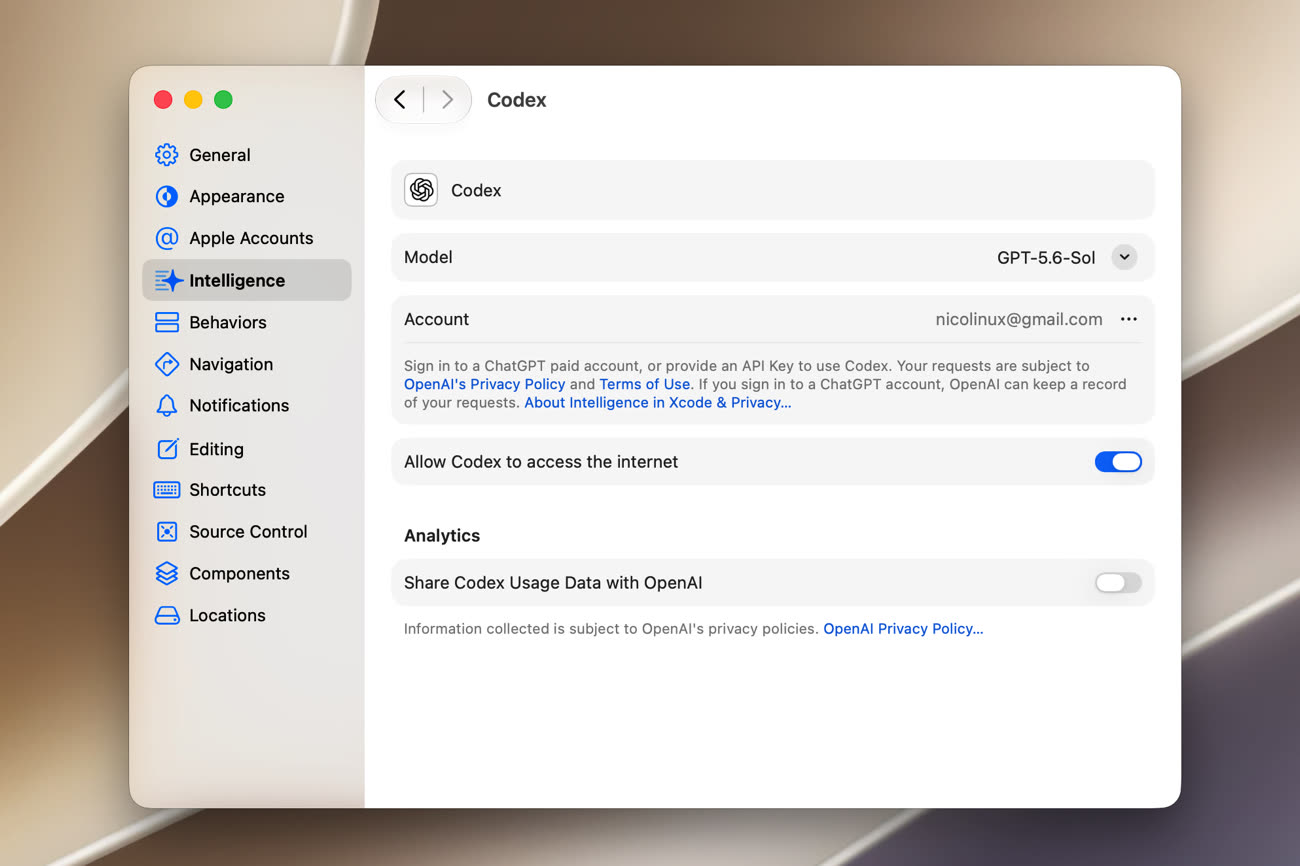Minimize the window with the yellow button
Viewport: 1300px width, 866px height.
point(193,99)
